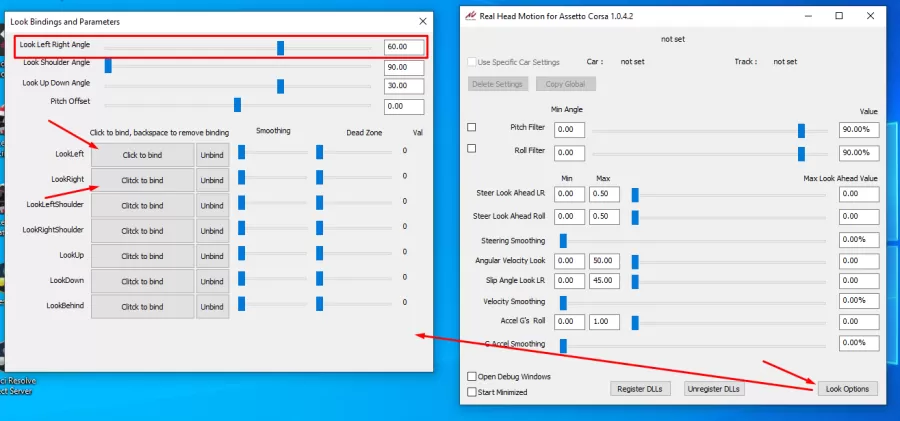Click the Slip Angle Look LR Max field
The height and width of the screenshot is (421, 900).
tap(604, 281)
